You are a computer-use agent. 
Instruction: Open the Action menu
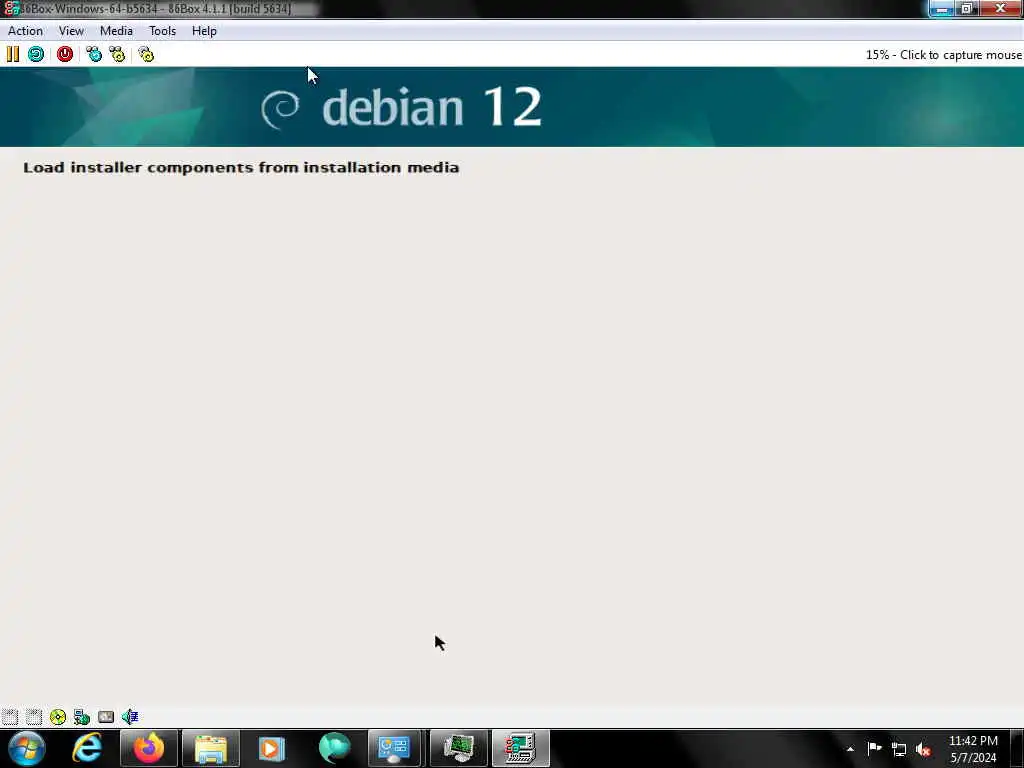[25, 31]
